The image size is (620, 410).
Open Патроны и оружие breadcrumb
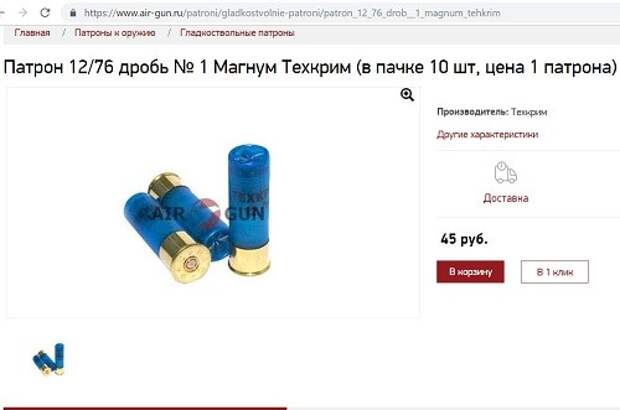pos(115,33)
